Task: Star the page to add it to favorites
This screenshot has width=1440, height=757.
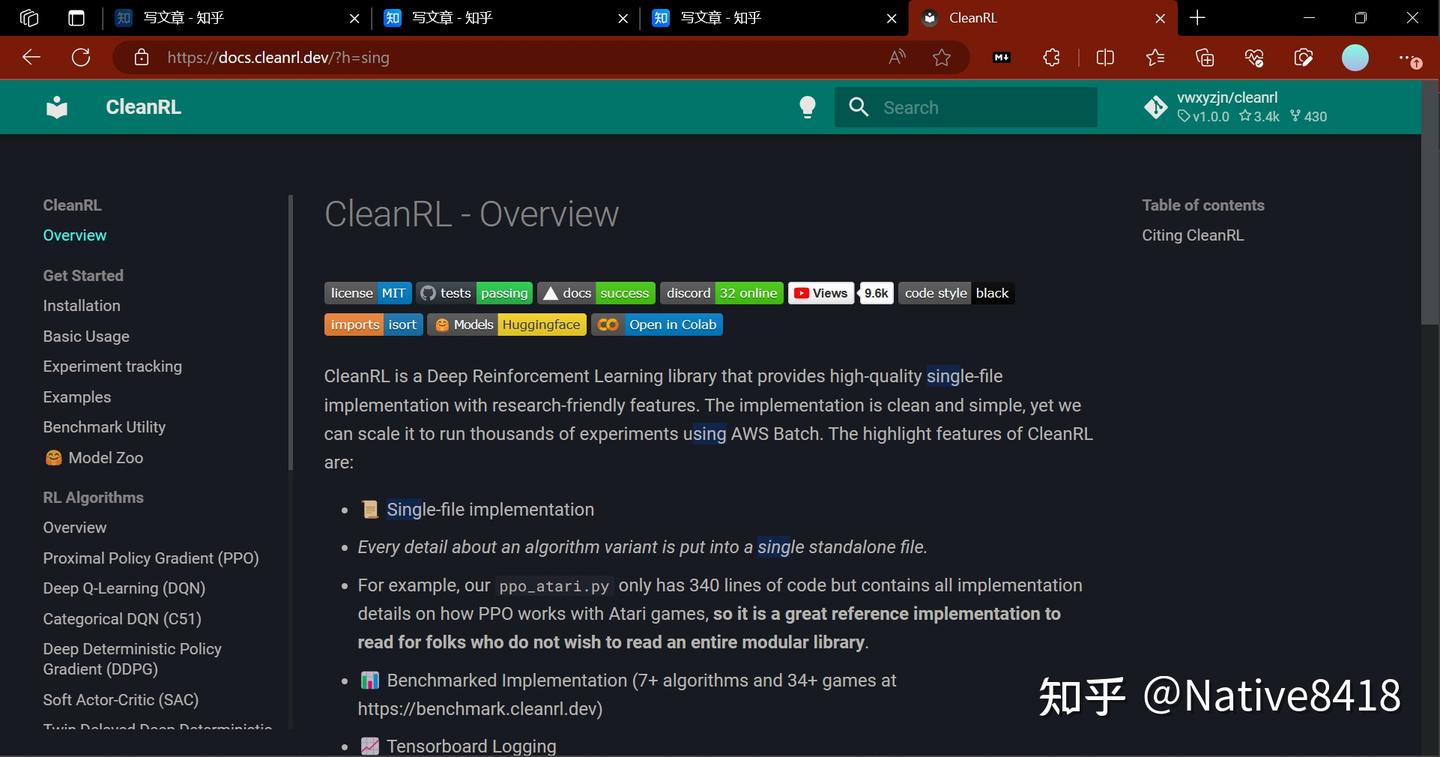Action: click(941, 57)
